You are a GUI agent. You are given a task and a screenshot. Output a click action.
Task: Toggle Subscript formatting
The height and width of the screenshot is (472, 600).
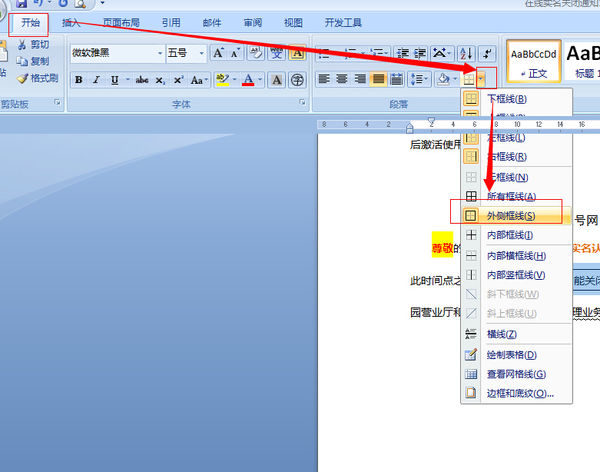coord(160,80)
